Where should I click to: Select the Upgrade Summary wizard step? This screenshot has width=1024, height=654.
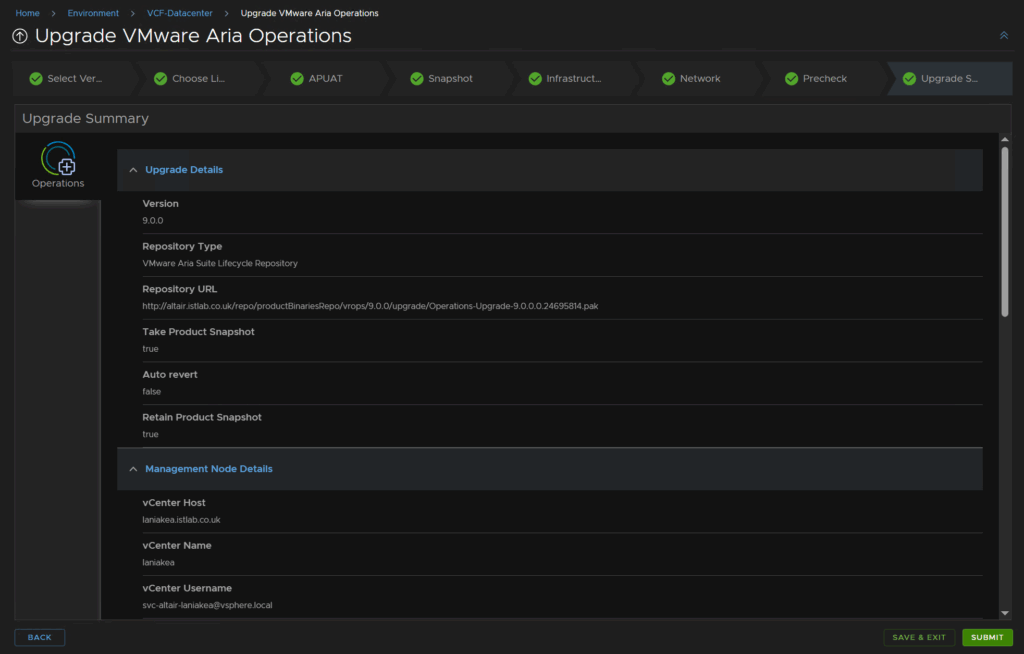click(948, 79)
